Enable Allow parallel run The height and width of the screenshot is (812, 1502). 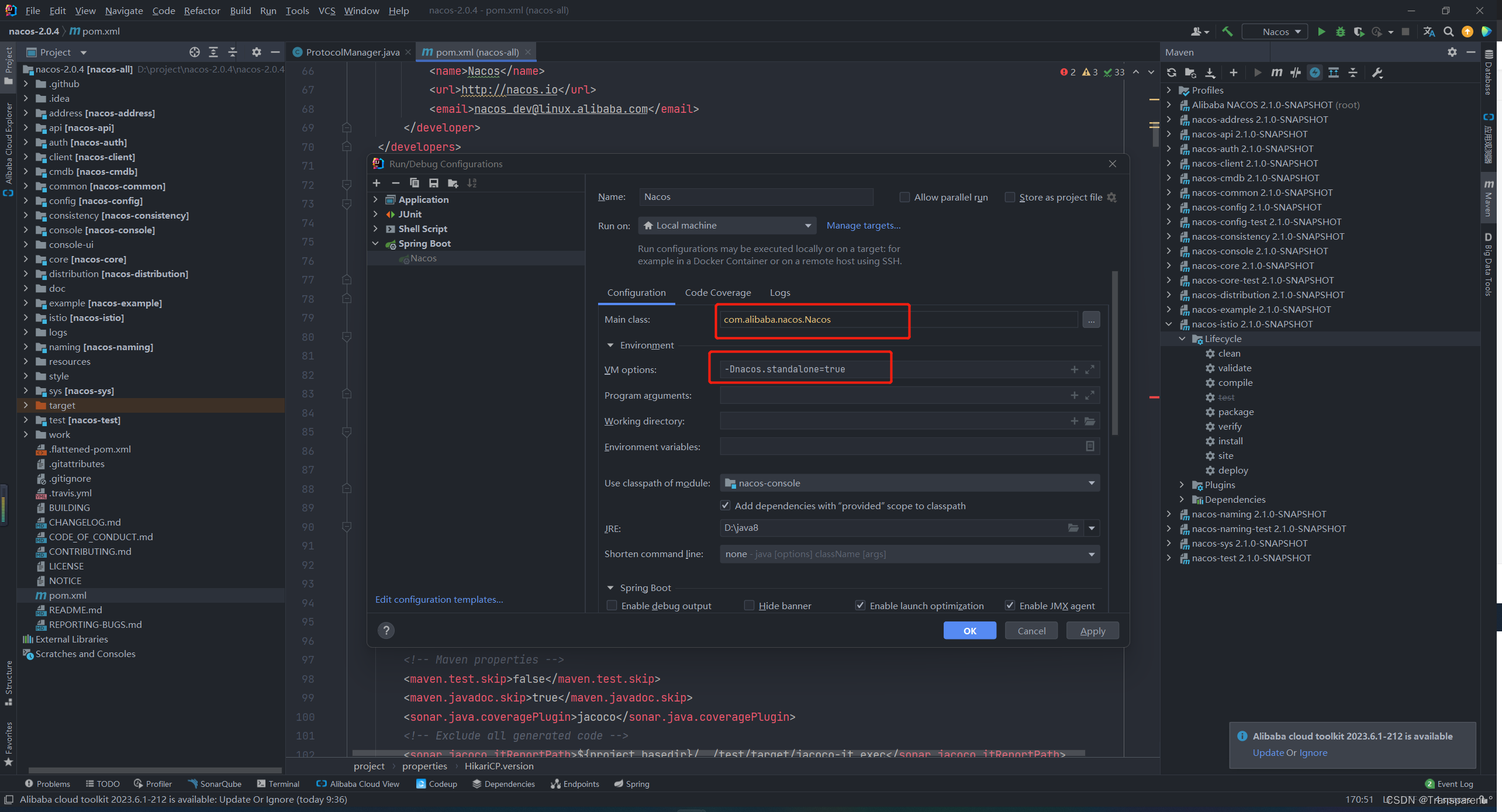(904, 197)
